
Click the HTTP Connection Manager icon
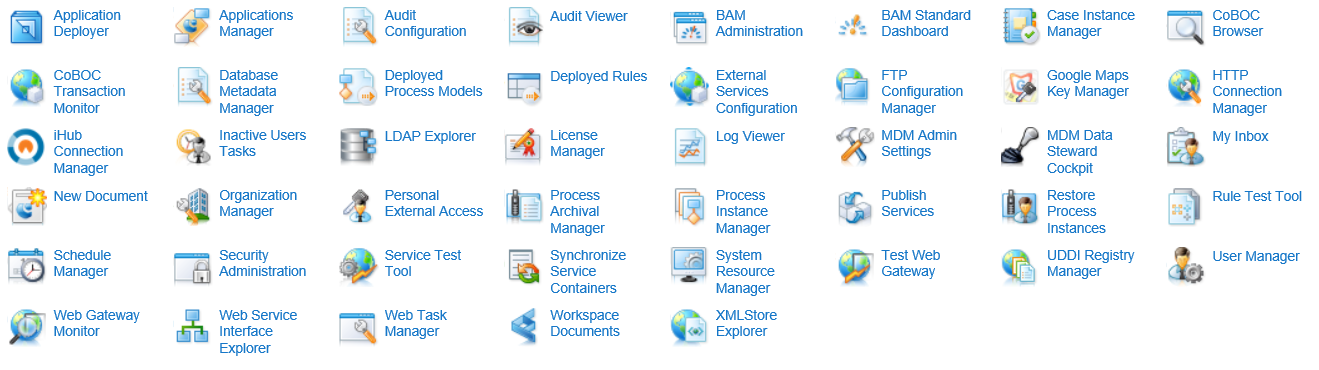[x=1185, y=86]
